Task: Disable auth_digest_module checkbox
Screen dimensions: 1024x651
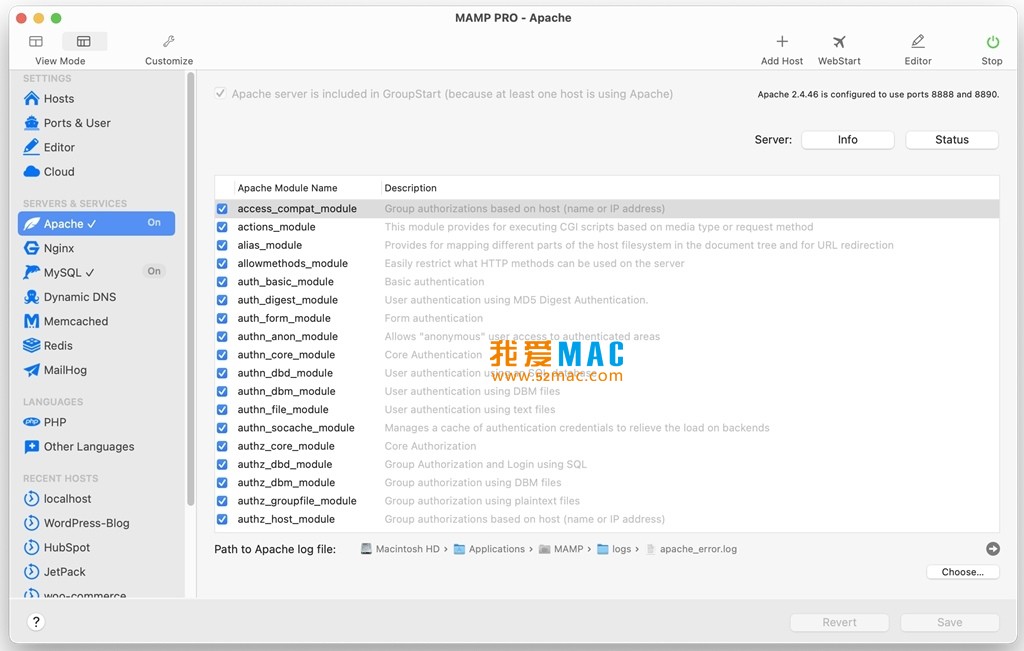Action: tap(222, 300)
